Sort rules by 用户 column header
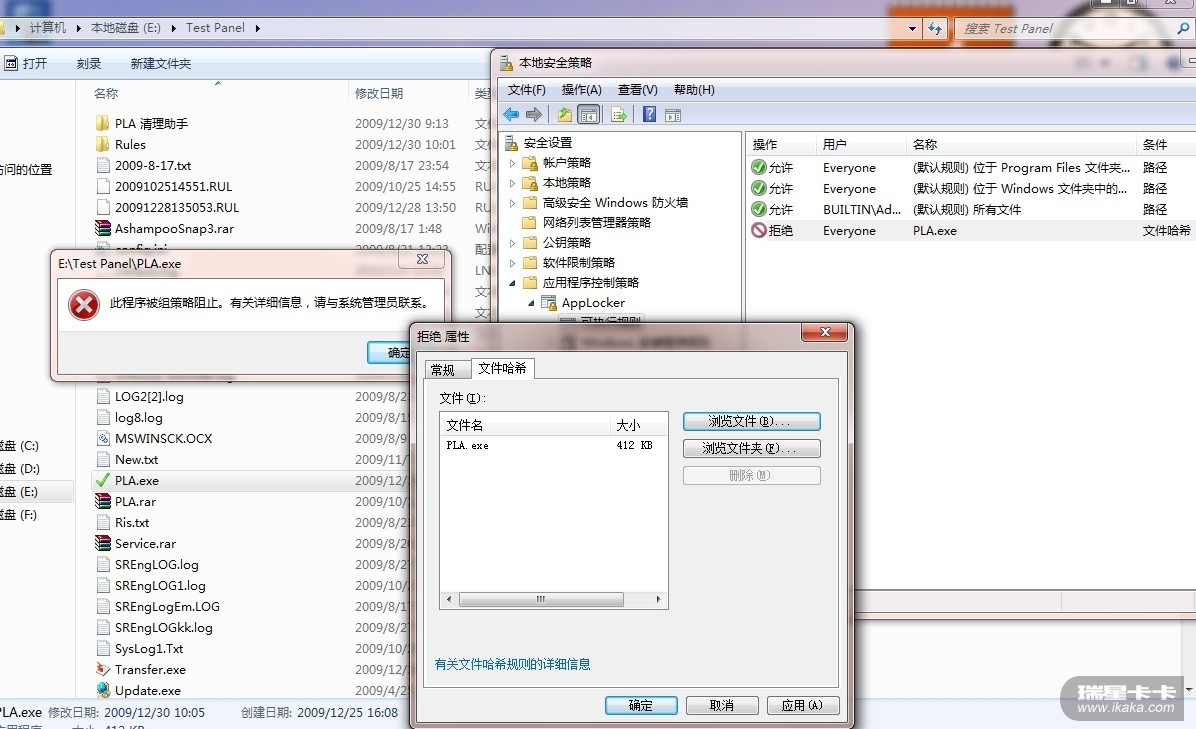Screen dimensions: 1196x729 pos(860,144)
